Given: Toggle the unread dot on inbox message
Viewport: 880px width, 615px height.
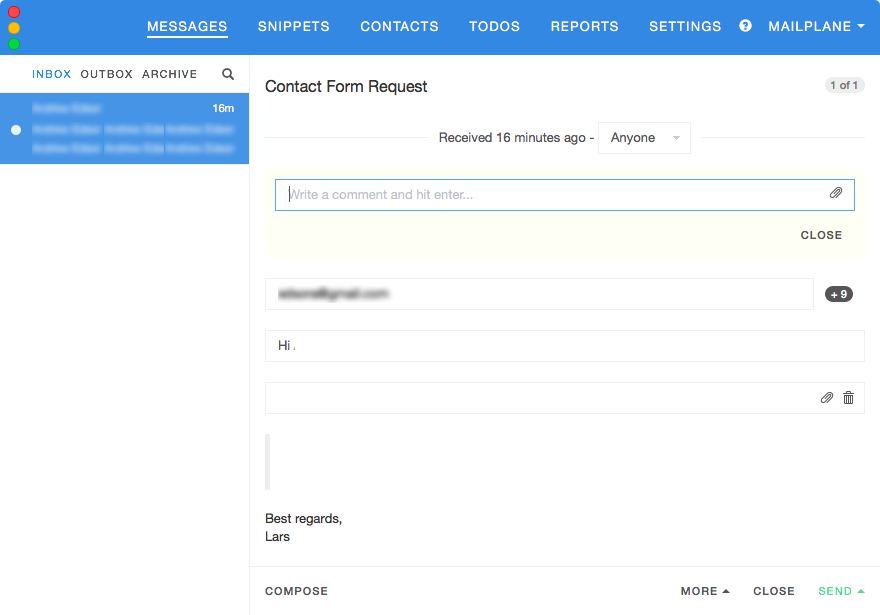Looking at the screenshot, I should point(15,130).
